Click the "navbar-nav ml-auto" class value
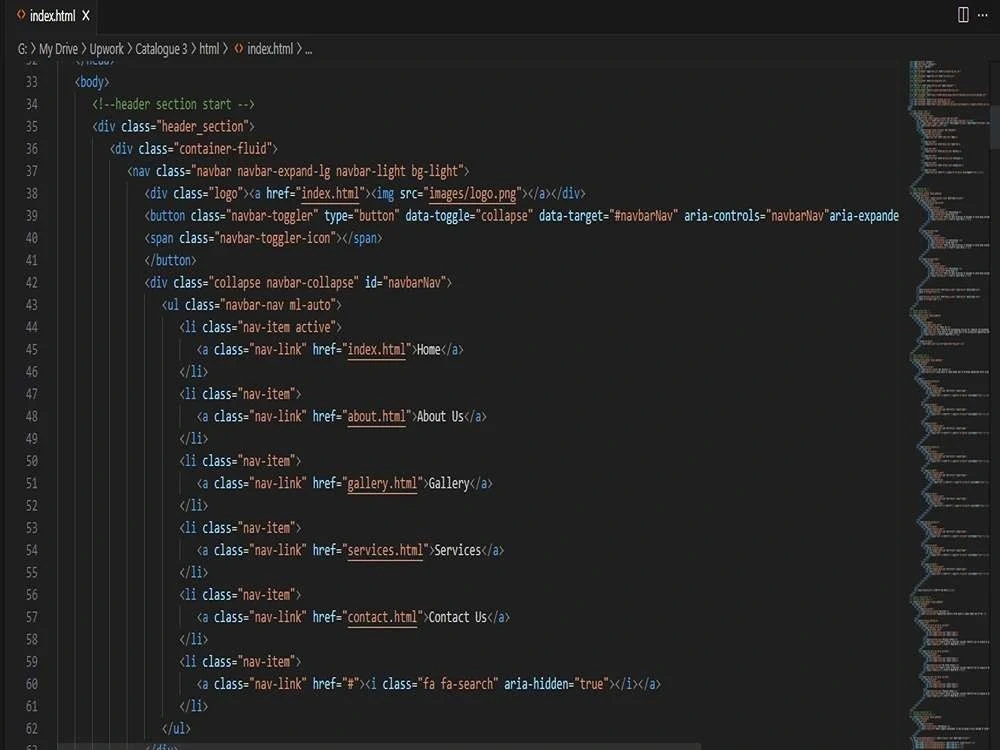The height and width of the screenshot is (750, 1000). (277, 305)
